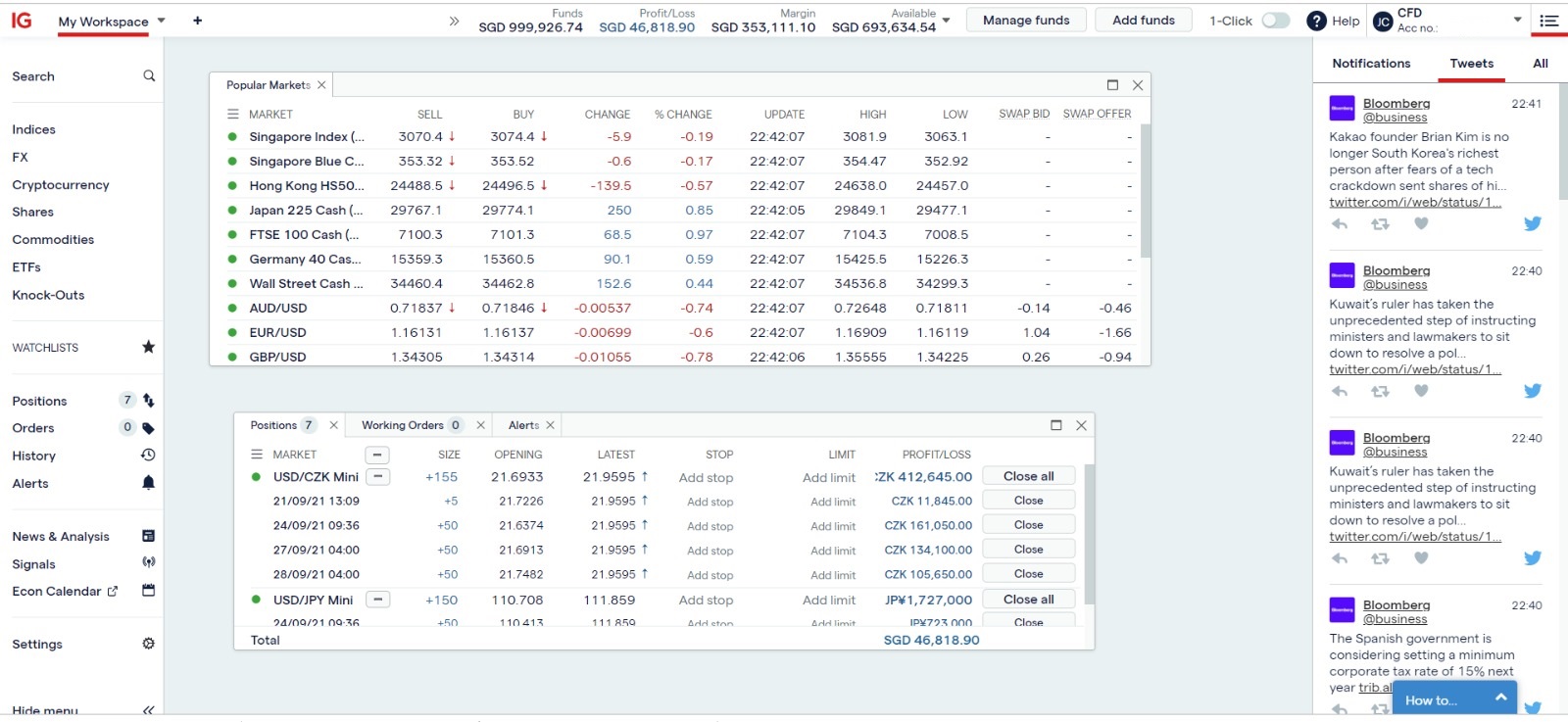Click Positions panel scrollbar

point(1089,534)
